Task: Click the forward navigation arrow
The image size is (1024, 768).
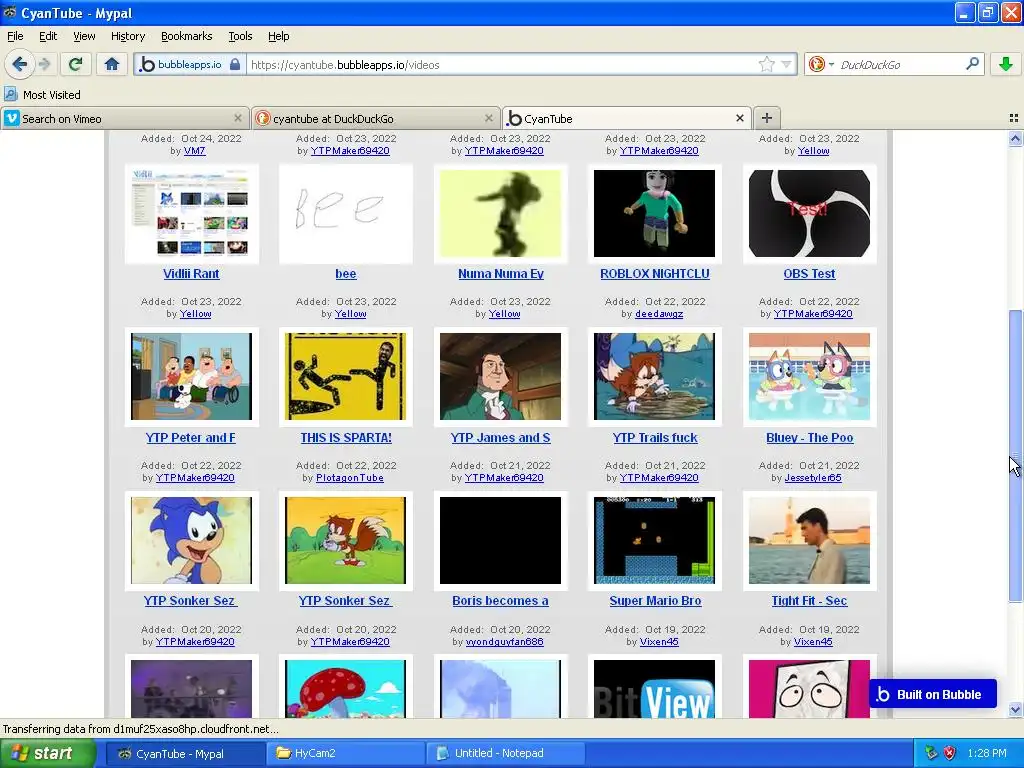Action: click(x=44, y=64)
